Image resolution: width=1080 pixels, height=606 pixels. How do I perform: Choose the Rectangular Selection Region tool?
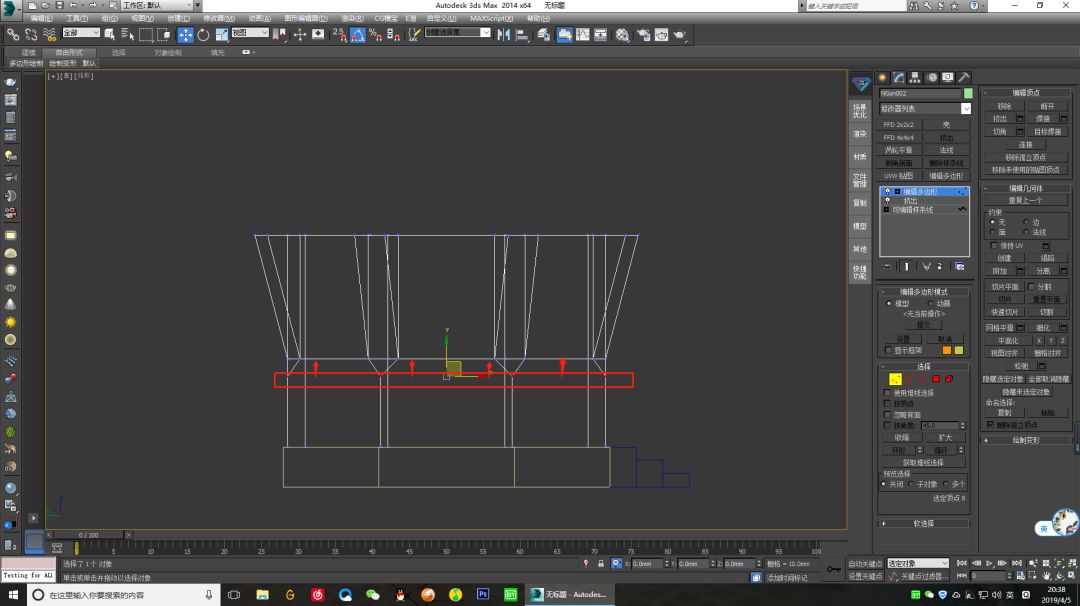click(x=145, y=34)
